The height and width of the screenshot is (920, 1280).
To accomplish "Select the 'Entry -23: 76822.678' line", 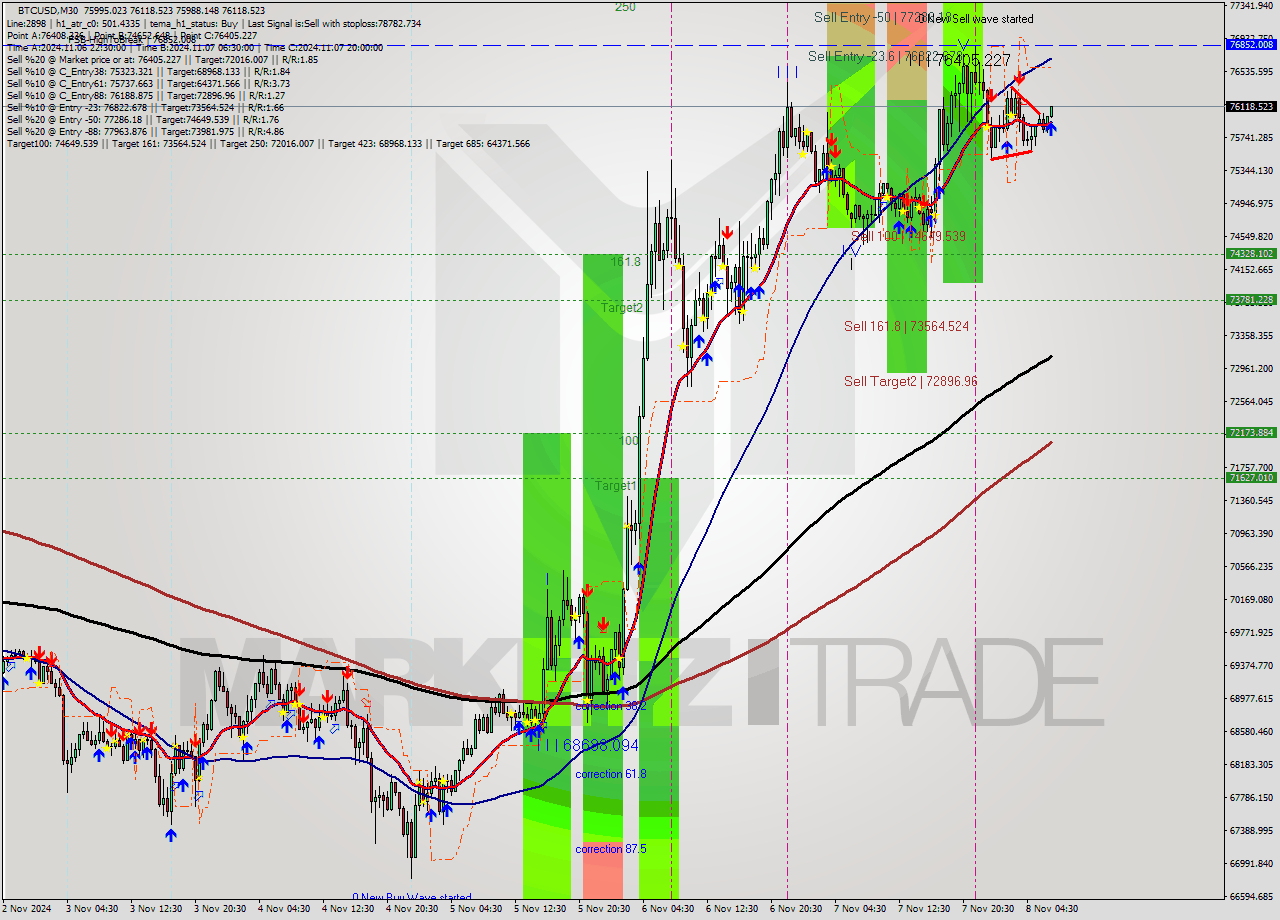I will tap(145, 107).
